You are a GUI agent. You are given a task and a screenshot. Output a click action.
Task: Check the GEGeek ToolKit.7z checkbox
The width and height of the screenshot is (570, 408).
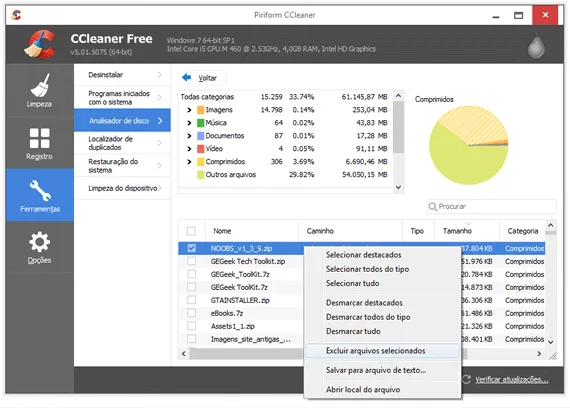click(x=192, y=287)
